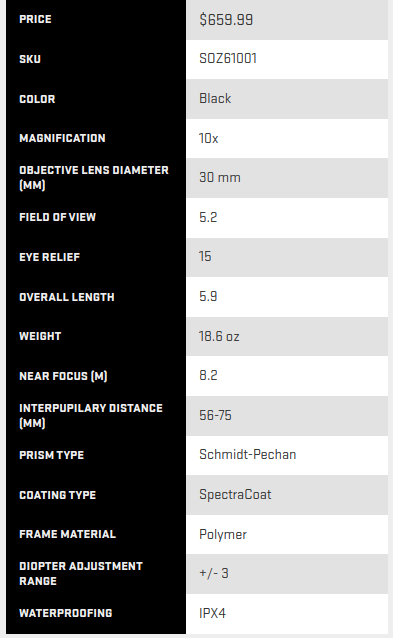The width and height of the screenshot is (393, 638).
Task: Click the Field of View label
Action: coord(57,217)
